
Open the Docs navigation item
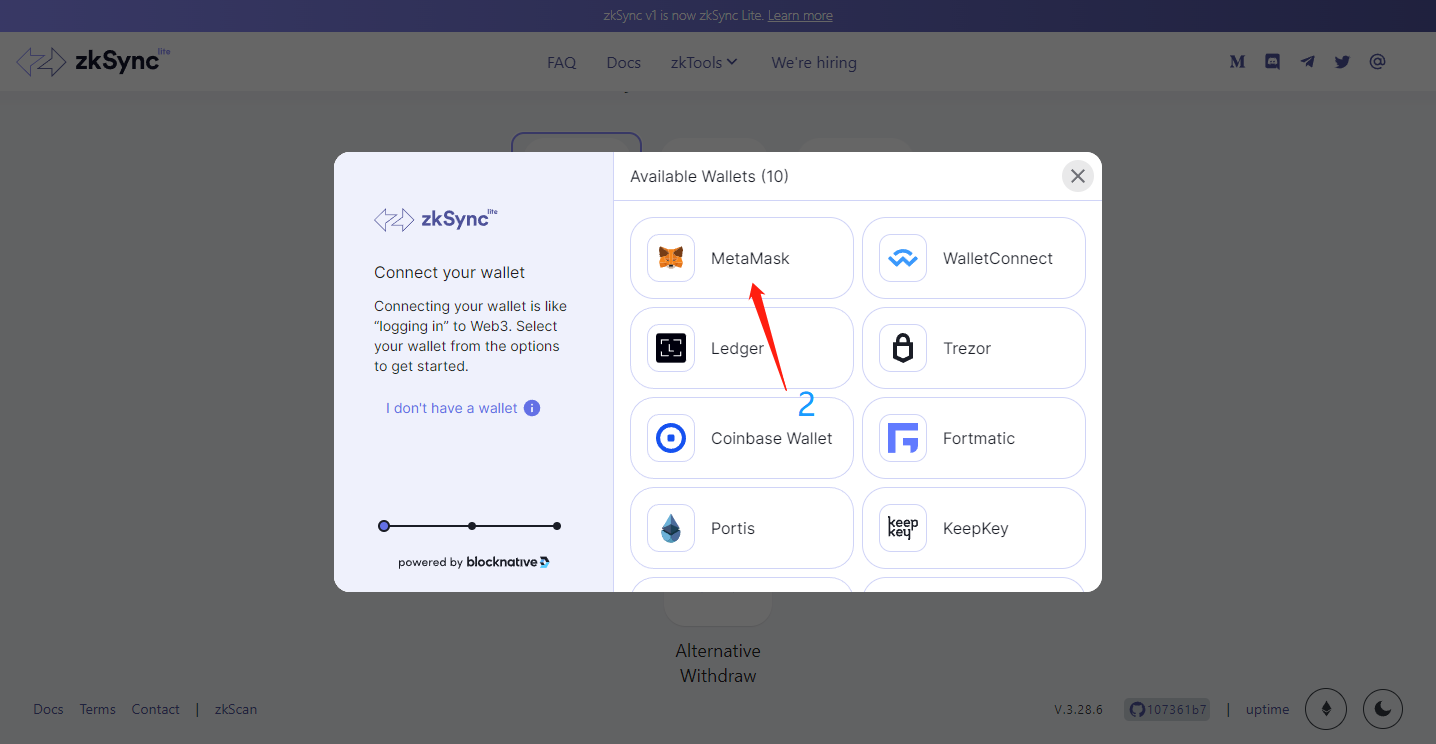[x=624, y=62]
